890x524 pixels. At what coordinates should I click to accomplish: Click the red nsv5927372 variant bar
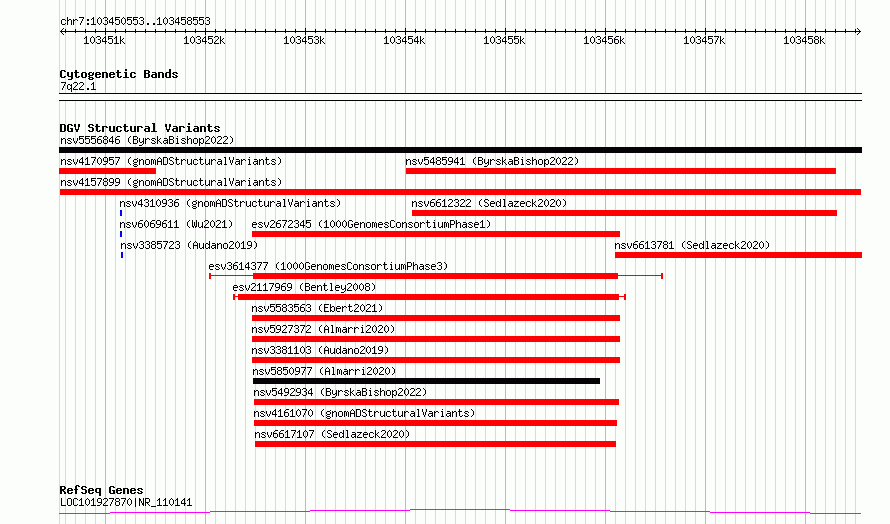click(436, 339)
